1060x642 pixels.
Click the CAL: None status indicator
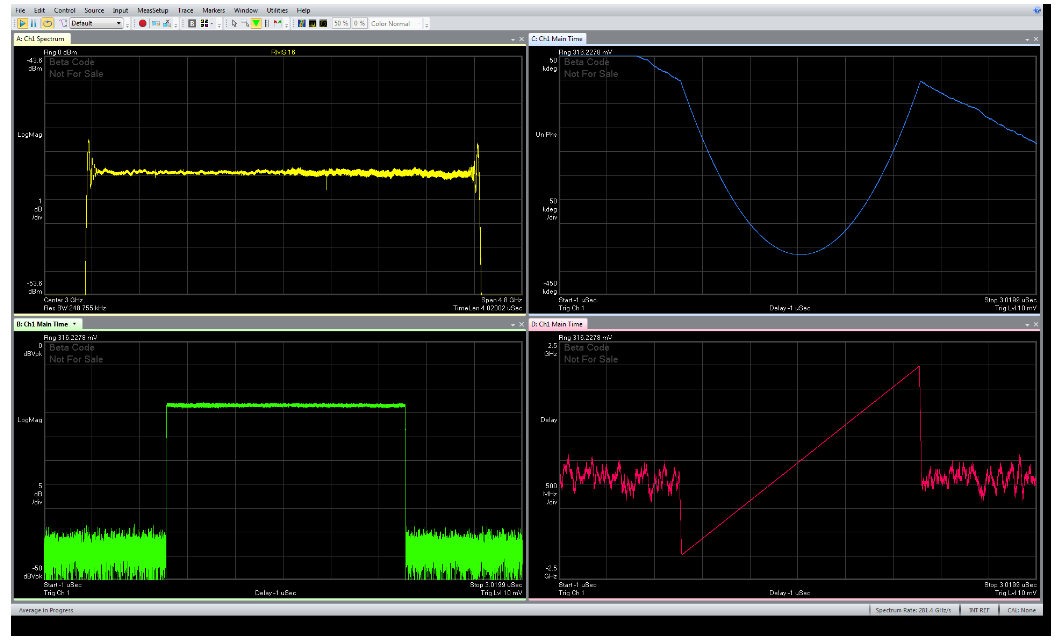1019,610
